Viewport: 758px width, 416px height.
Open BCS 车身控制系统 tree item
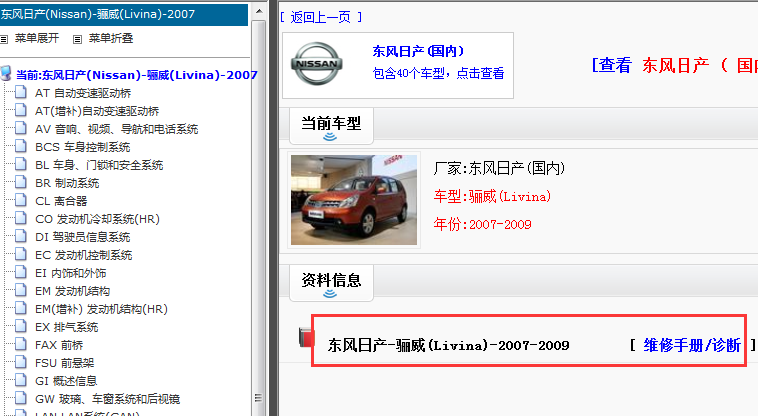pyautogui.click(x=83, y=147)
